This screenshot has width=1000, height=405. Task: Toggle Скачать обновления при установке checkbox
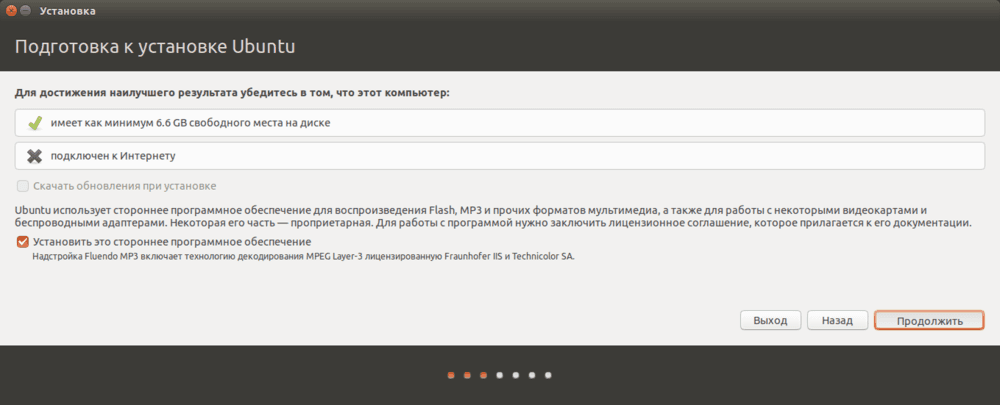tap(23, 186)
